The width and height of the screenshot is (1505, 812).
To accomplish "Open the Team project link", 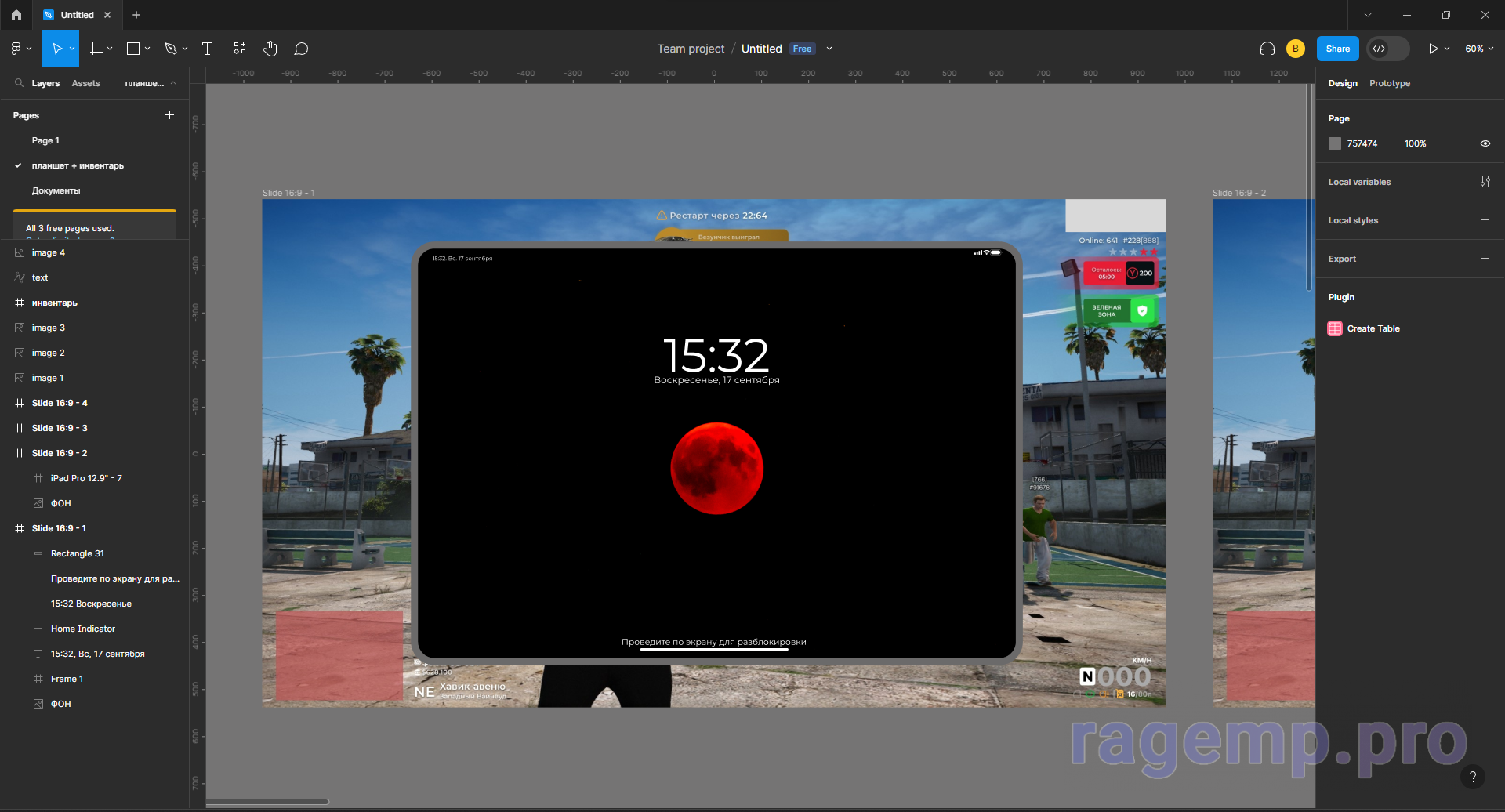I will click(x=691, y=49).
